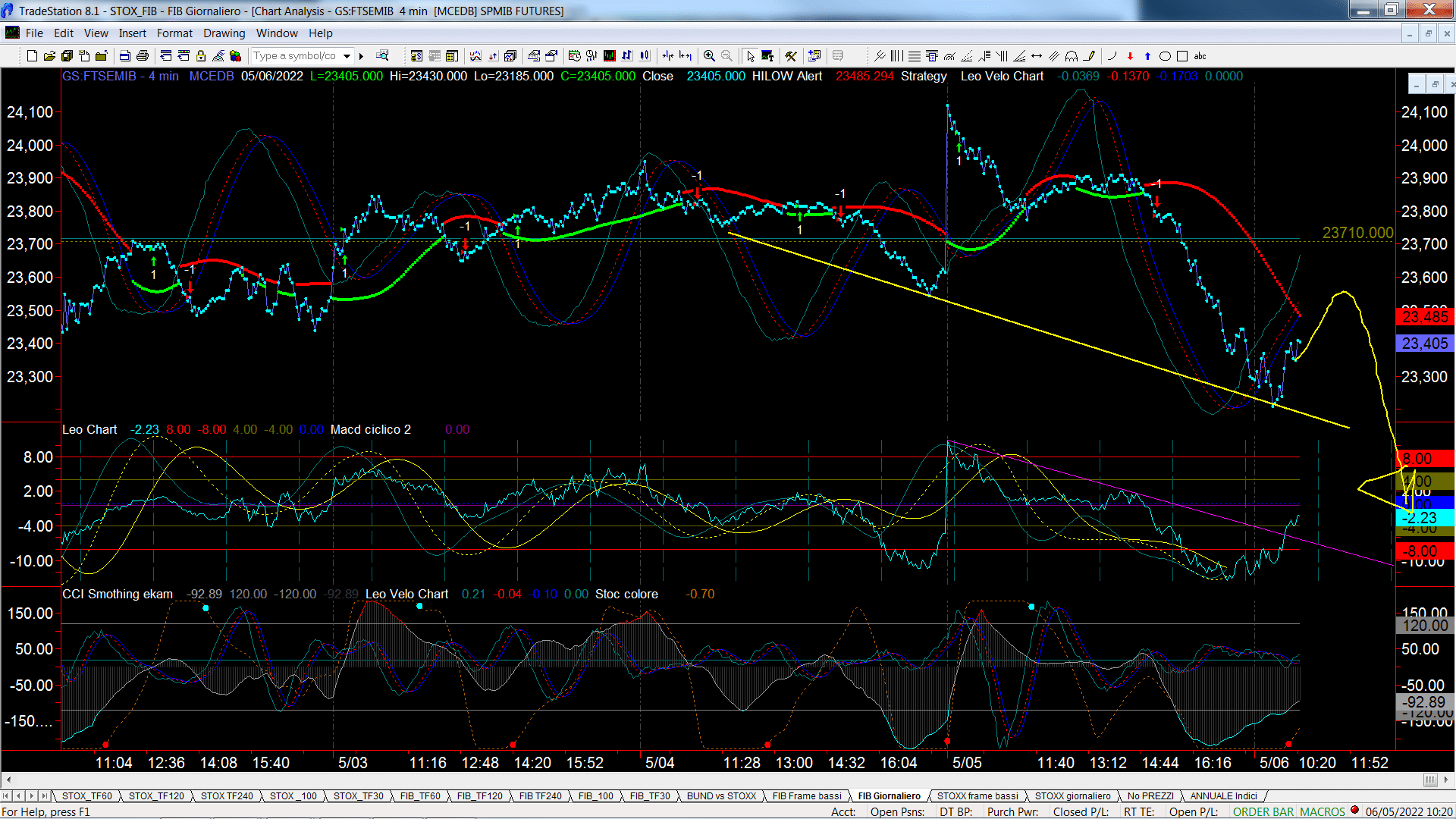Click the TradeStation app icon in menu bar

[x=12, y=33]
